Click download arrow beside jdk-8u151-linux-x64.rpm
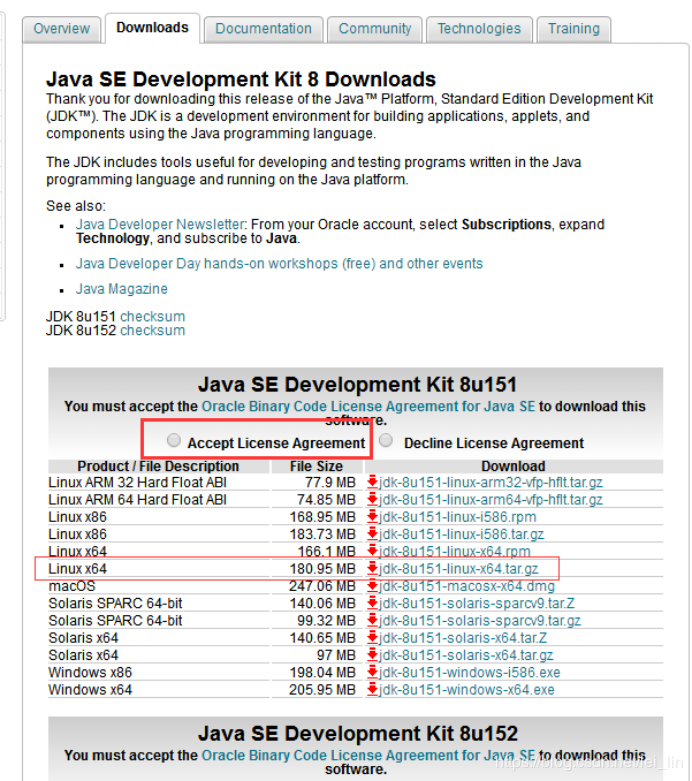This screenshot has height=781, width=692. tap(372, 551)
